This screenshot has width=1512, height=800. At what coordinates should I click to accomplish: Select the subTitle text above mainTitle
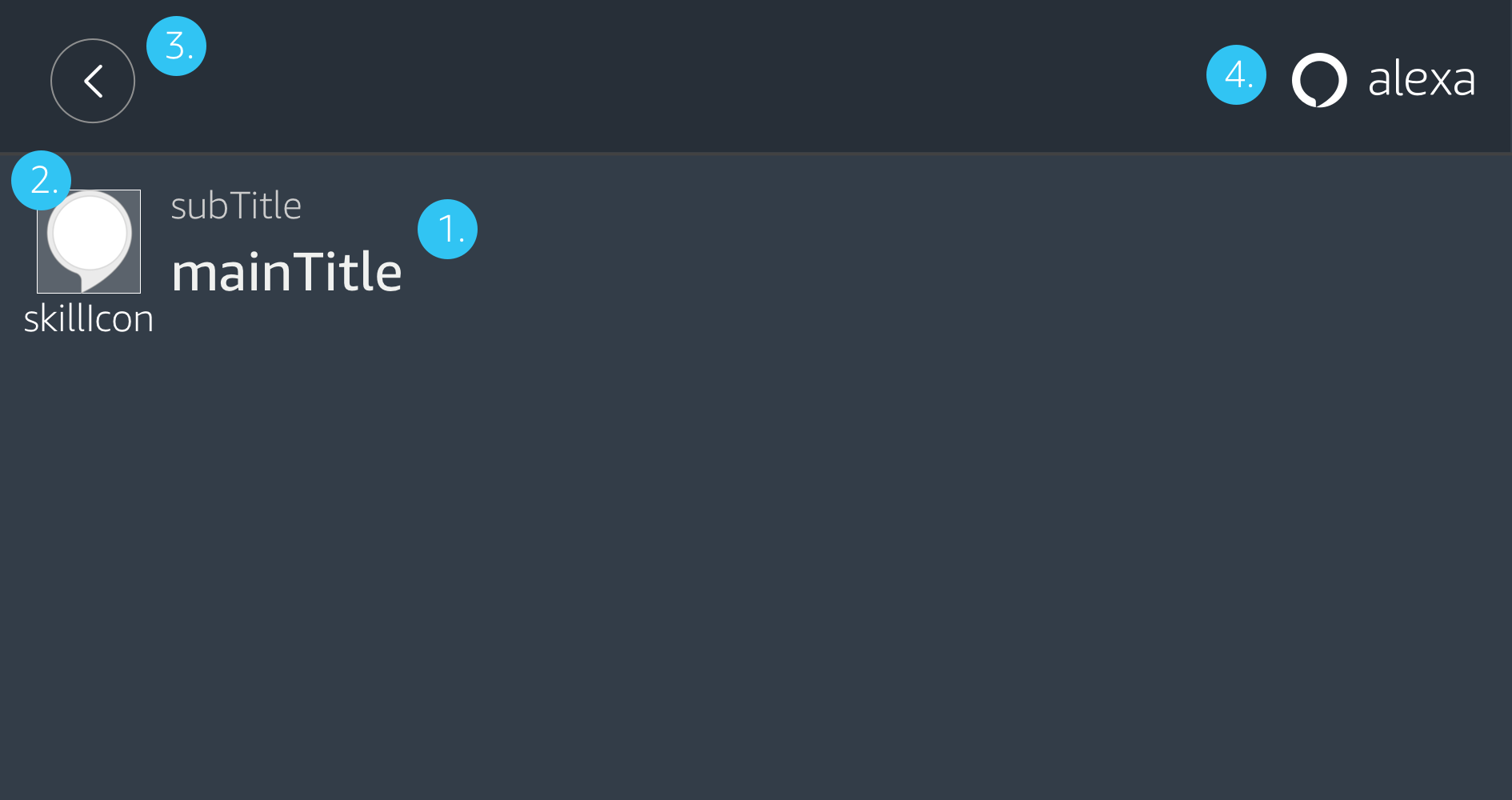click(236, 206)
